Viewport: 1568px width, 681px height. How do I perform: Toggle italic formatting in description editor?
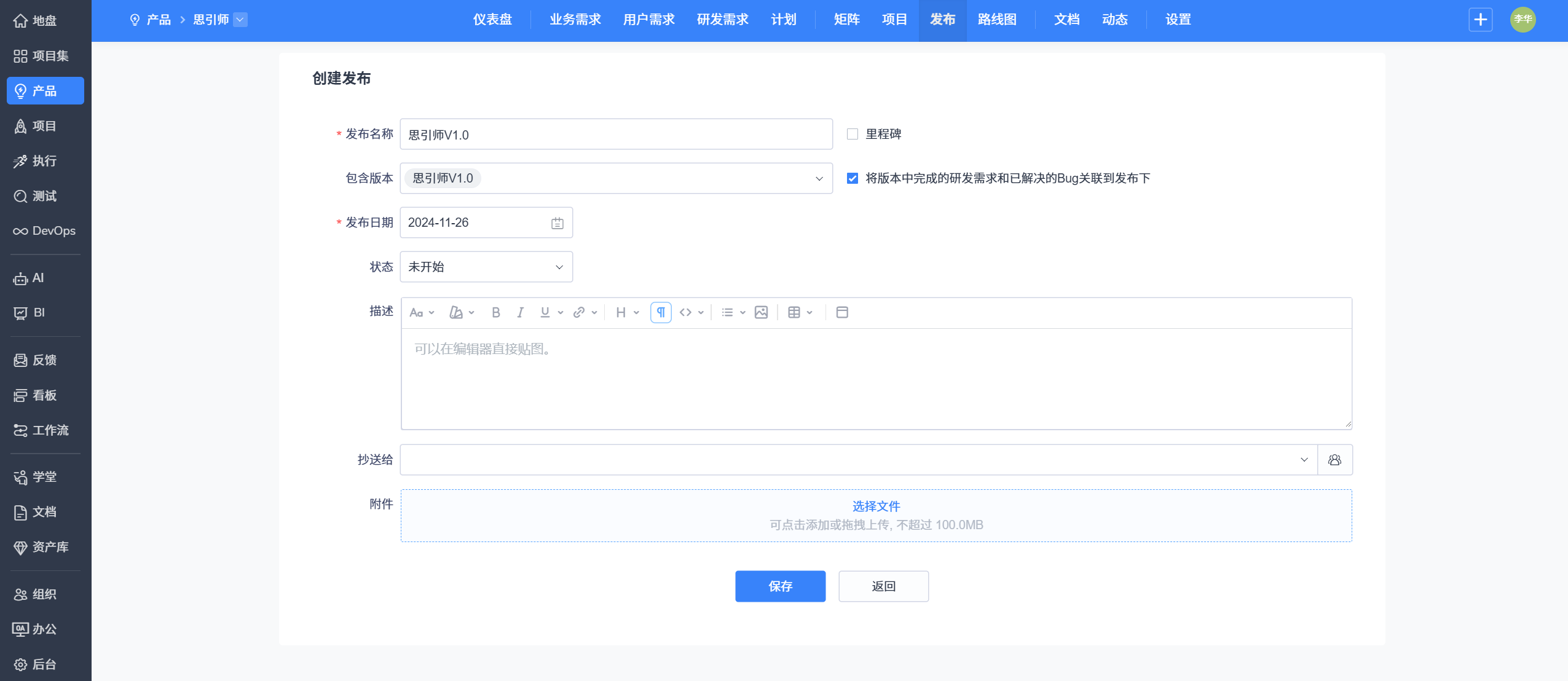click(520, 312)
